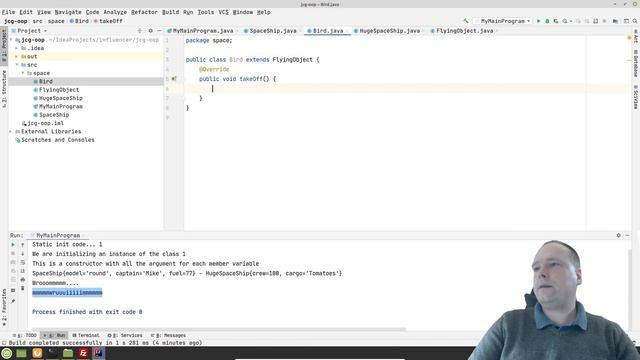Select FlyingObject in project tree

coord(59,90)
